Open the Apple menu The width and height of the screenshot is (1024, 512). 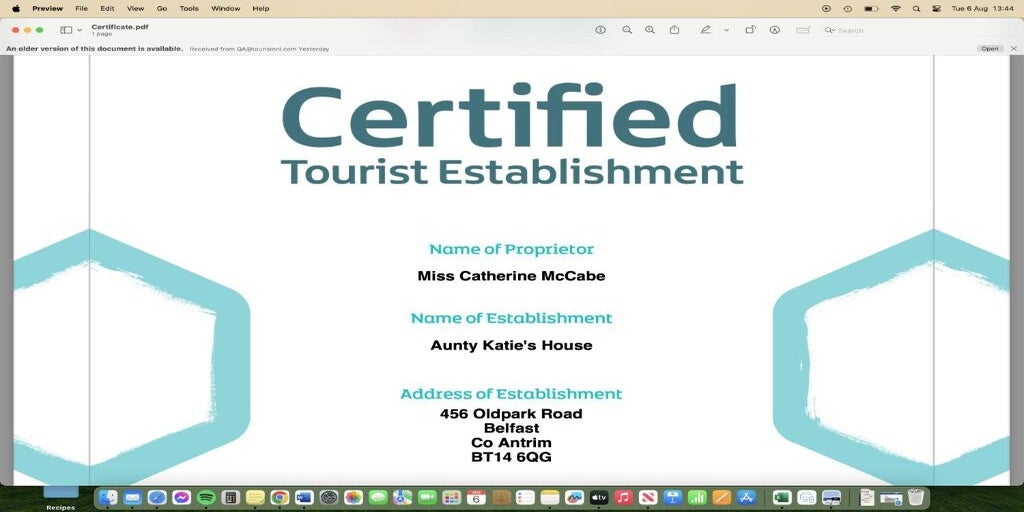coord(16,8)
